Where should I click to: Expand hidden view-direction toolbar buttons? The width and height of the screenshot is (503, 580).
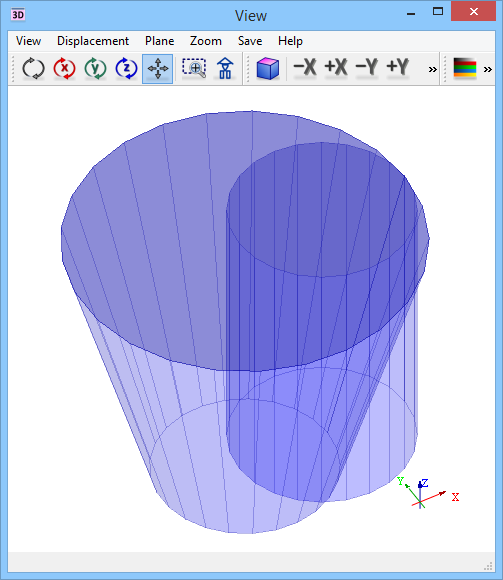point(432,69)
